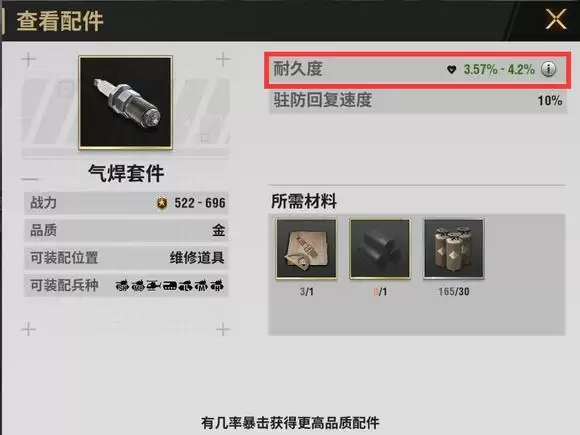
Task: Click the 气焊套件 spark plug image
Action: point(126,102)
